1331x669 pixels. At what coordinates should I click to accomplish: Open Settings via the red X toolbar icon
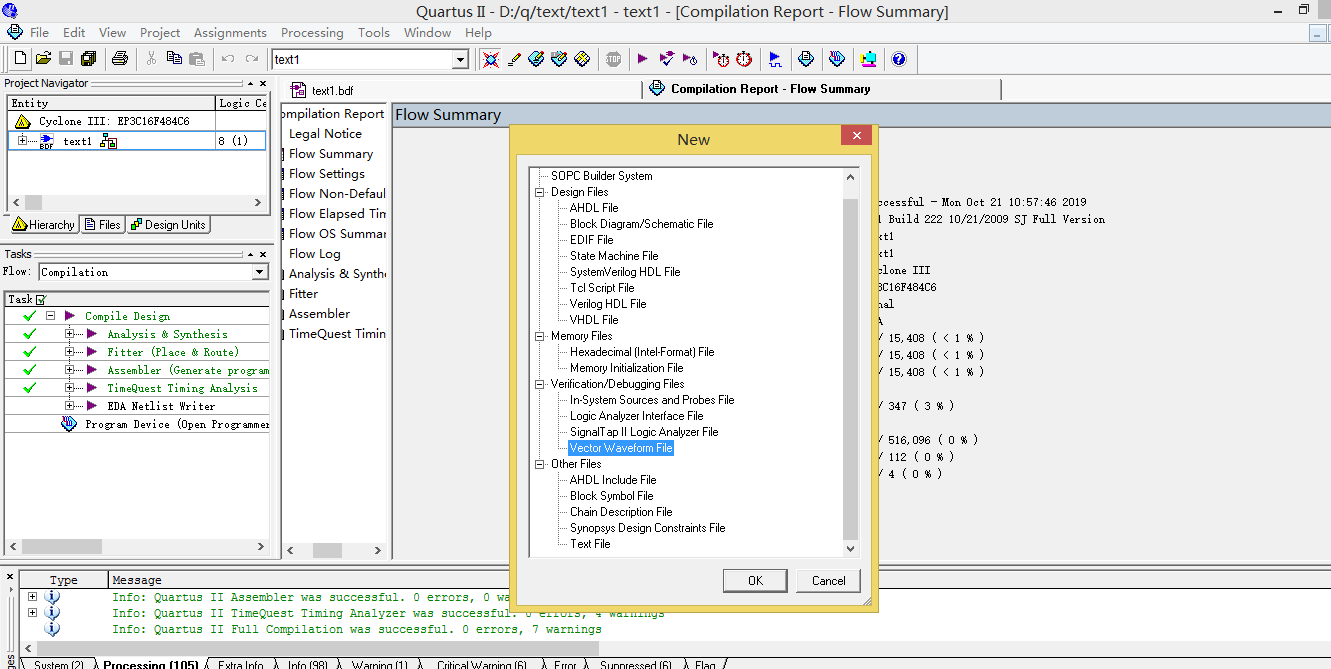coord(490,59)
